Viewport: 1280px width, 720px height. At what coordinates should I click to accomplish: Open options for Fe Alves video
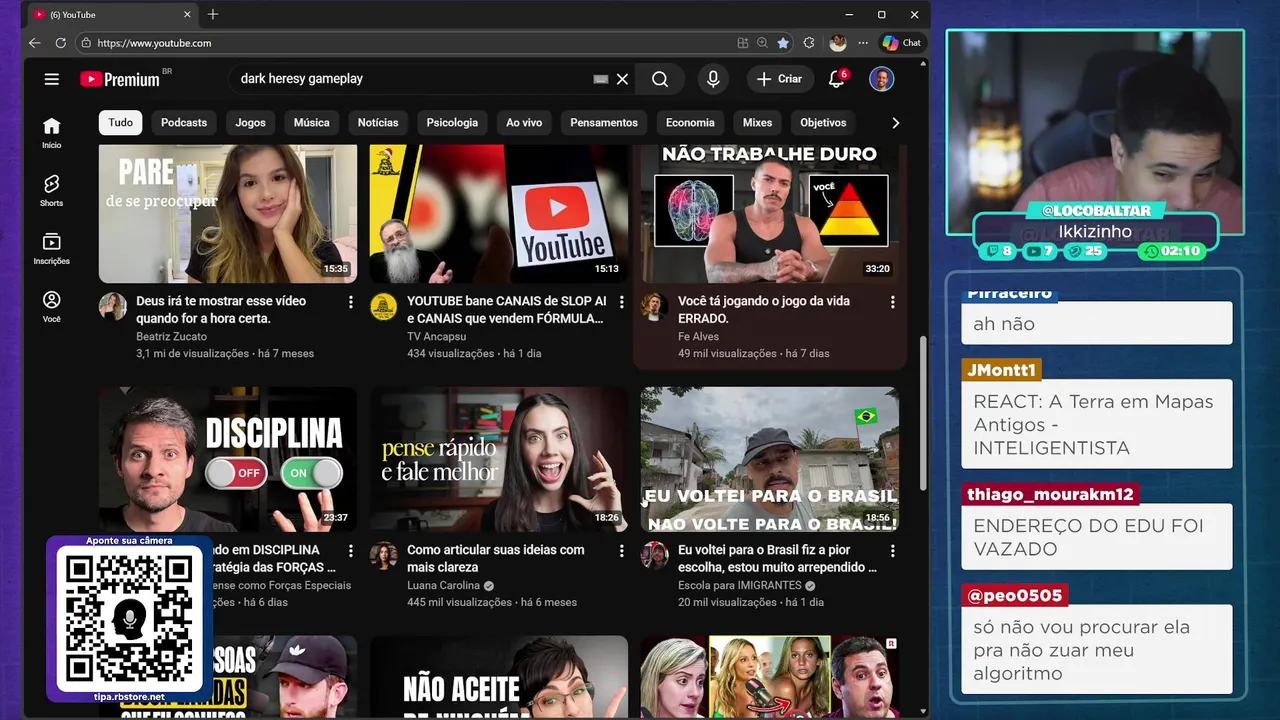[x=892, y=301]
